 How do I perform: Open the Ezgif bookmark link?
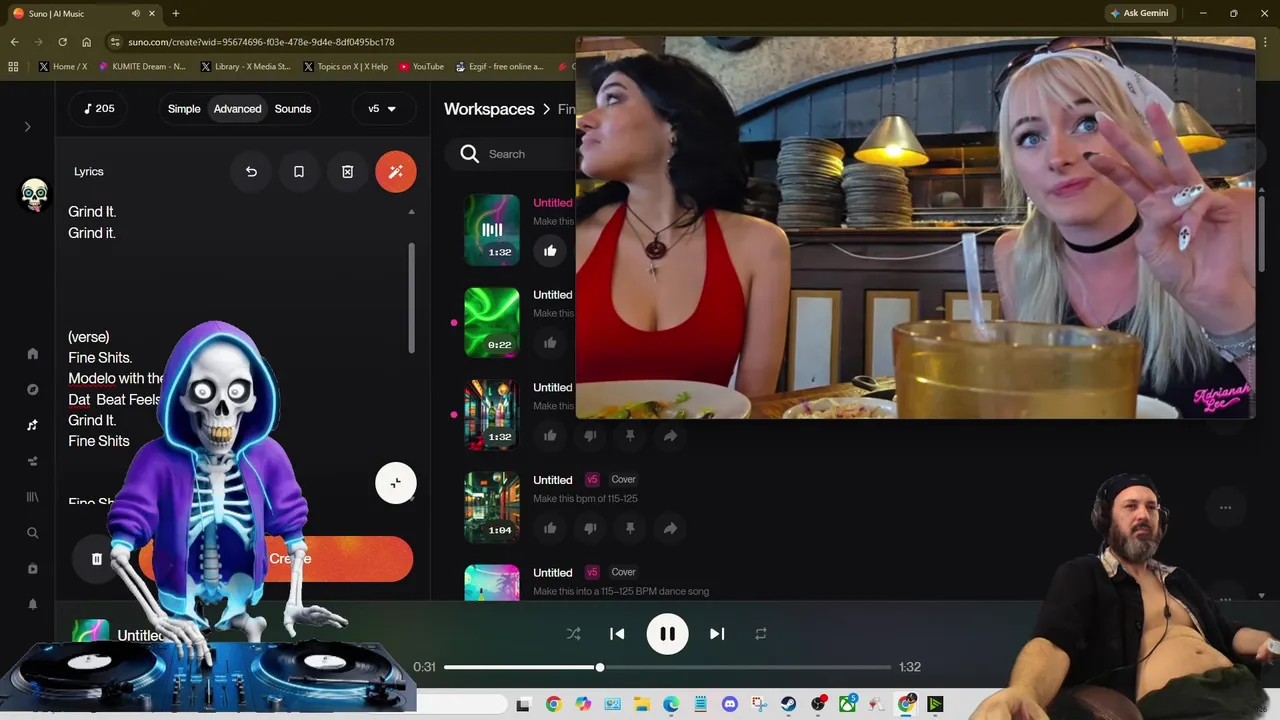[x=499, y=66]
